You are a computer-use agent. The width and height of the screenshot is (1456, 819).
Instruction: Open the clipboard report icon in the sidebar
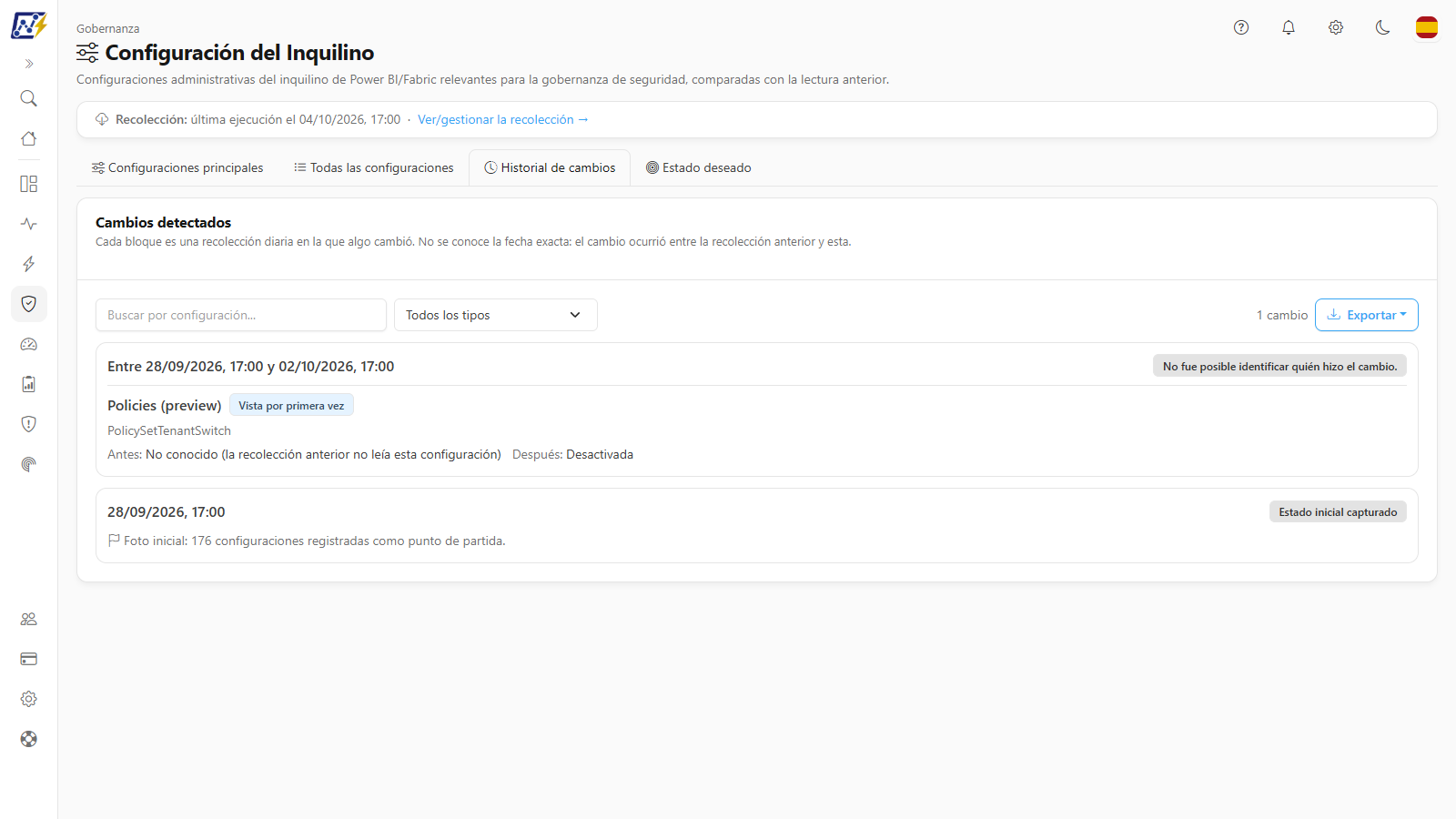point(29,384)
